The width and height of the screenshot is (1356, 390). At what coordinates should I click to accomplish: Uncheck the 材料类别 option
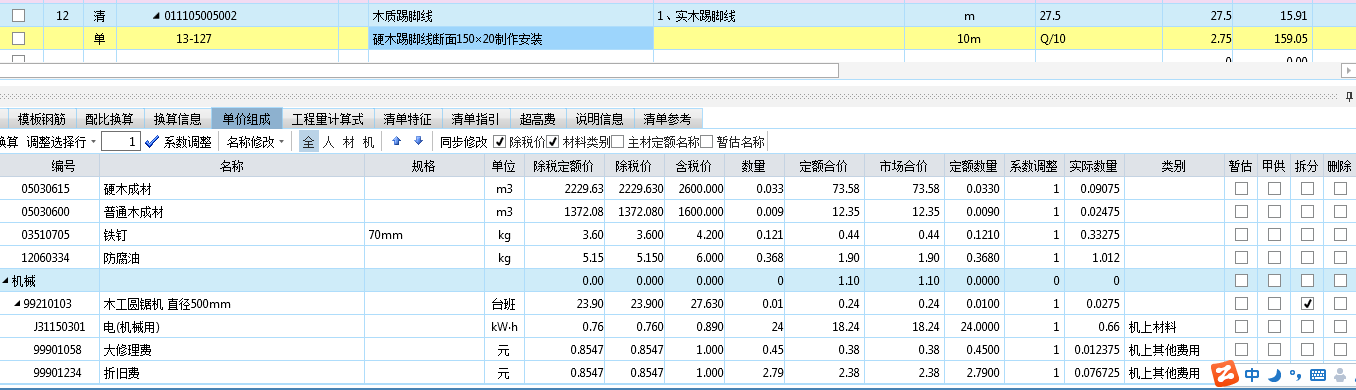552,142
